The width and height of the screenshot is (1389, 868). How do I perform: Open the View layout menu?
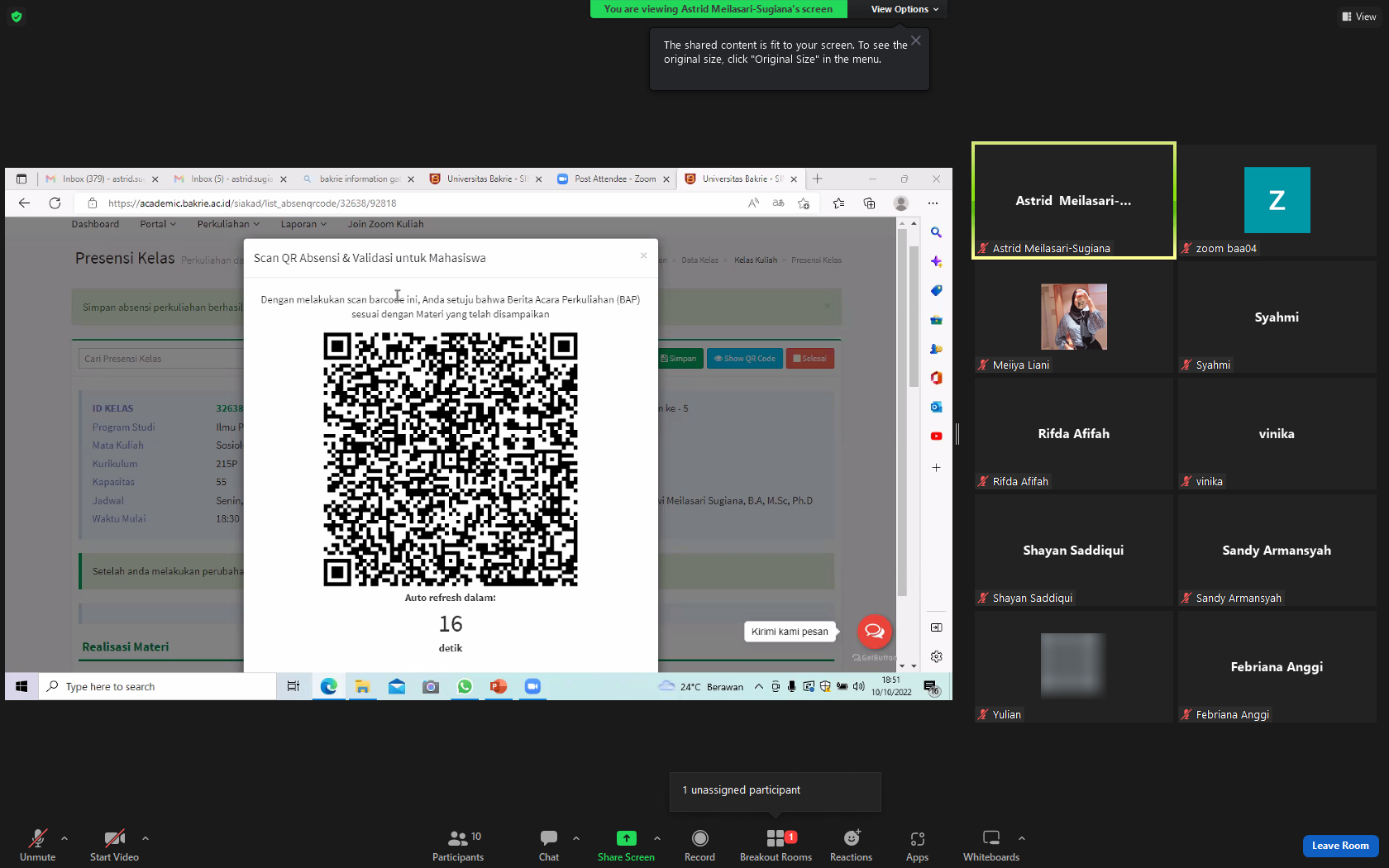(1358, 17)
